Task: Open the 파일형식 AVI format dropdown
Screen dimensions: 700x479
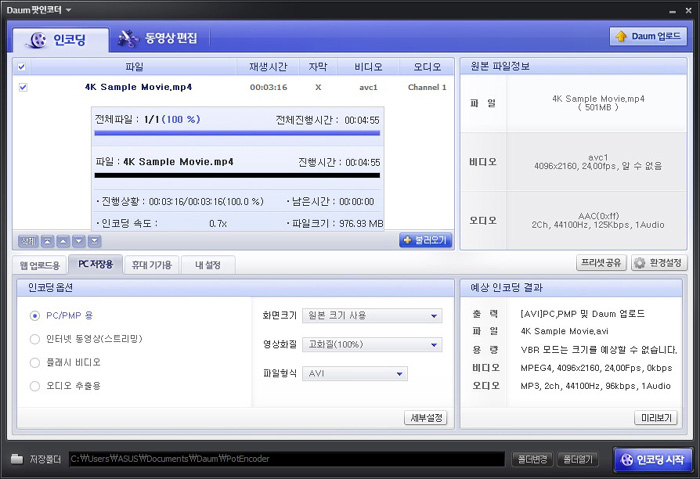Action: coord(355,373)
